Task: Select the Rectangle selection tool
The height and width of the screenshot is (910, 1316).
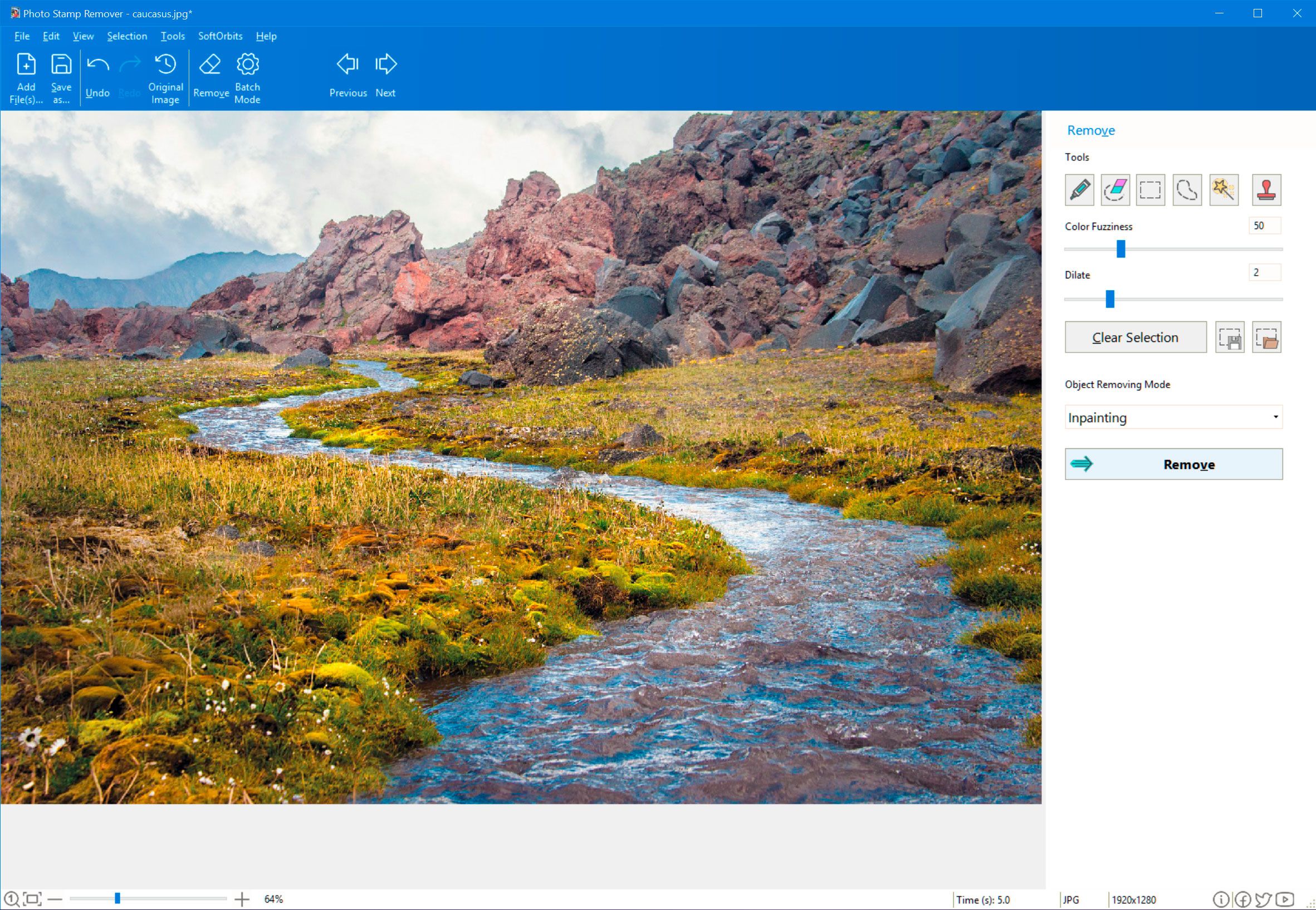Action: pos(1150,189)
